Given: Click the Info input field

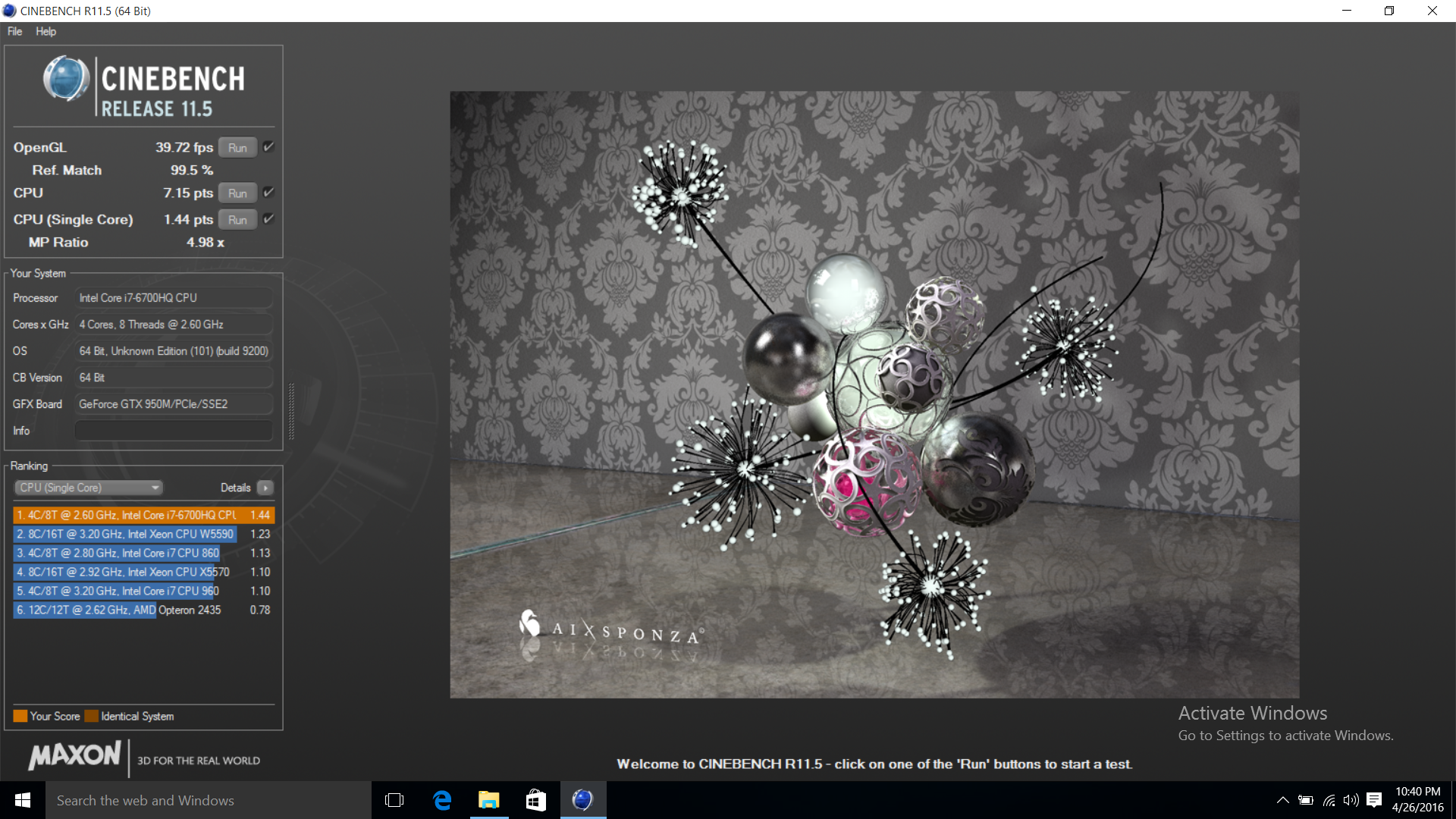Looking at the screenshot, I should [174, 431].
